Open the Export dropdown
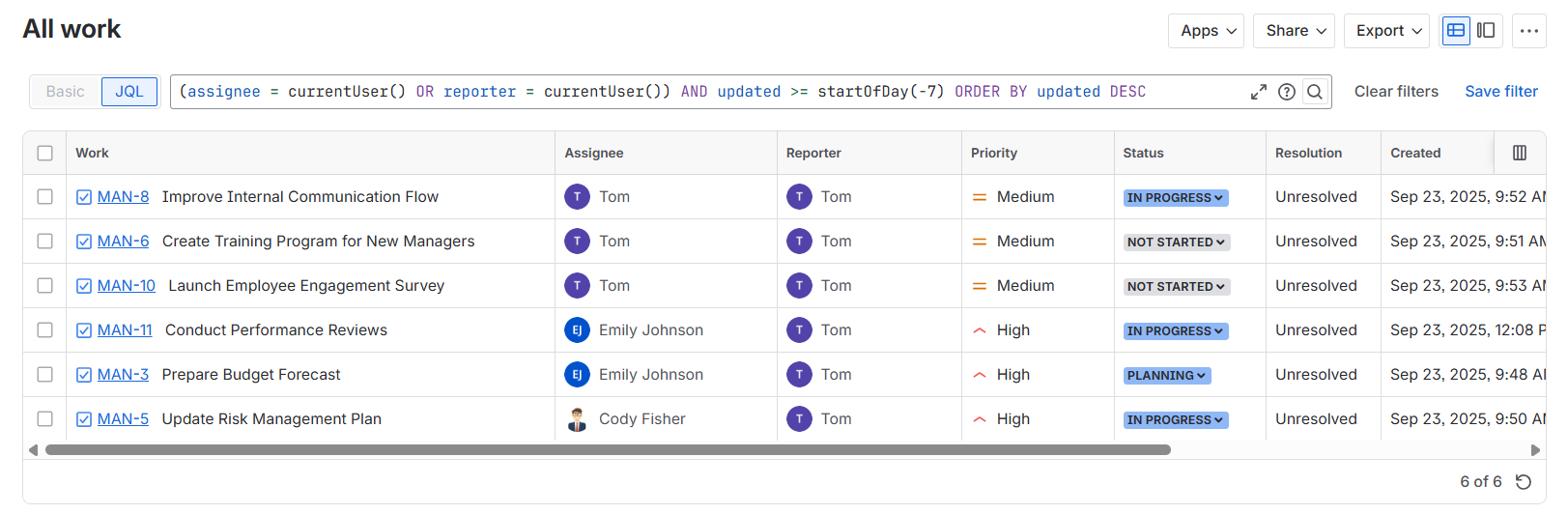The height and width of the screenshot is (514, 1568). (1386, 31)
